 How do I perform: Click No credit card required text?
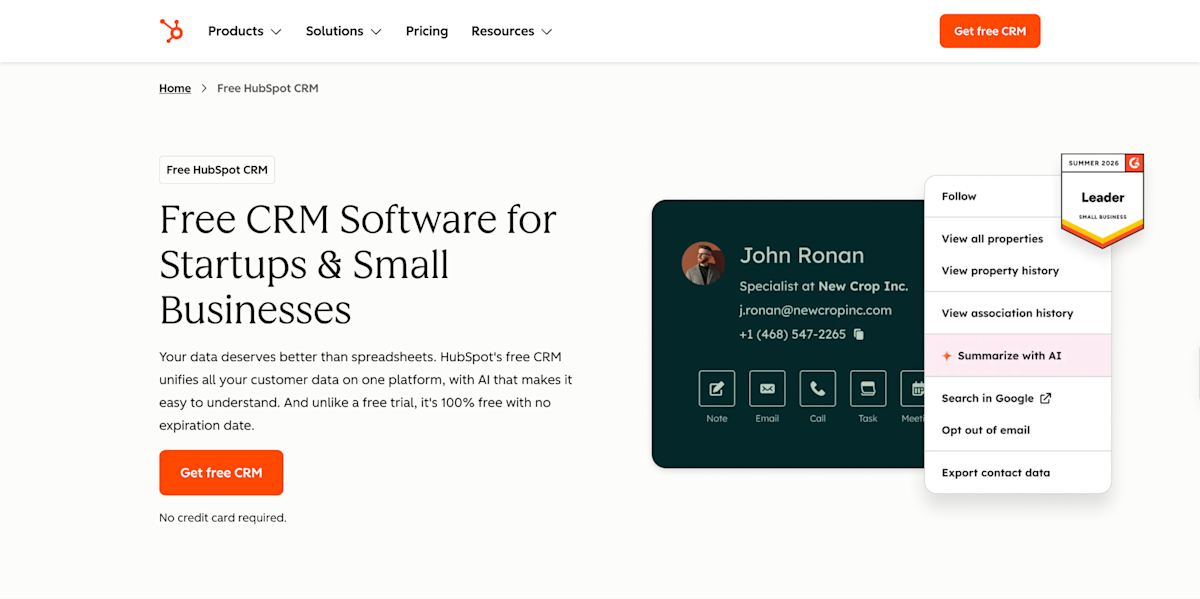click(x=223, y=518)
